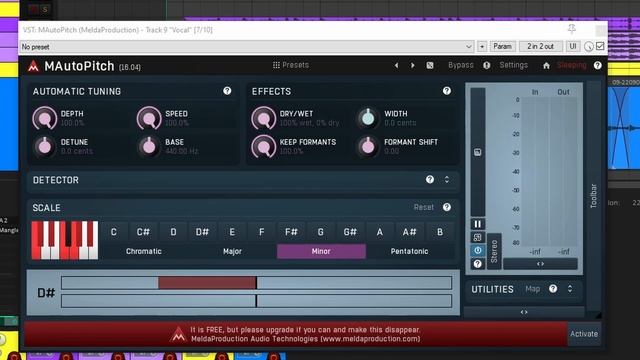Toggle note G# in the scale
The image size is (640, 360).
coord(350,232)
